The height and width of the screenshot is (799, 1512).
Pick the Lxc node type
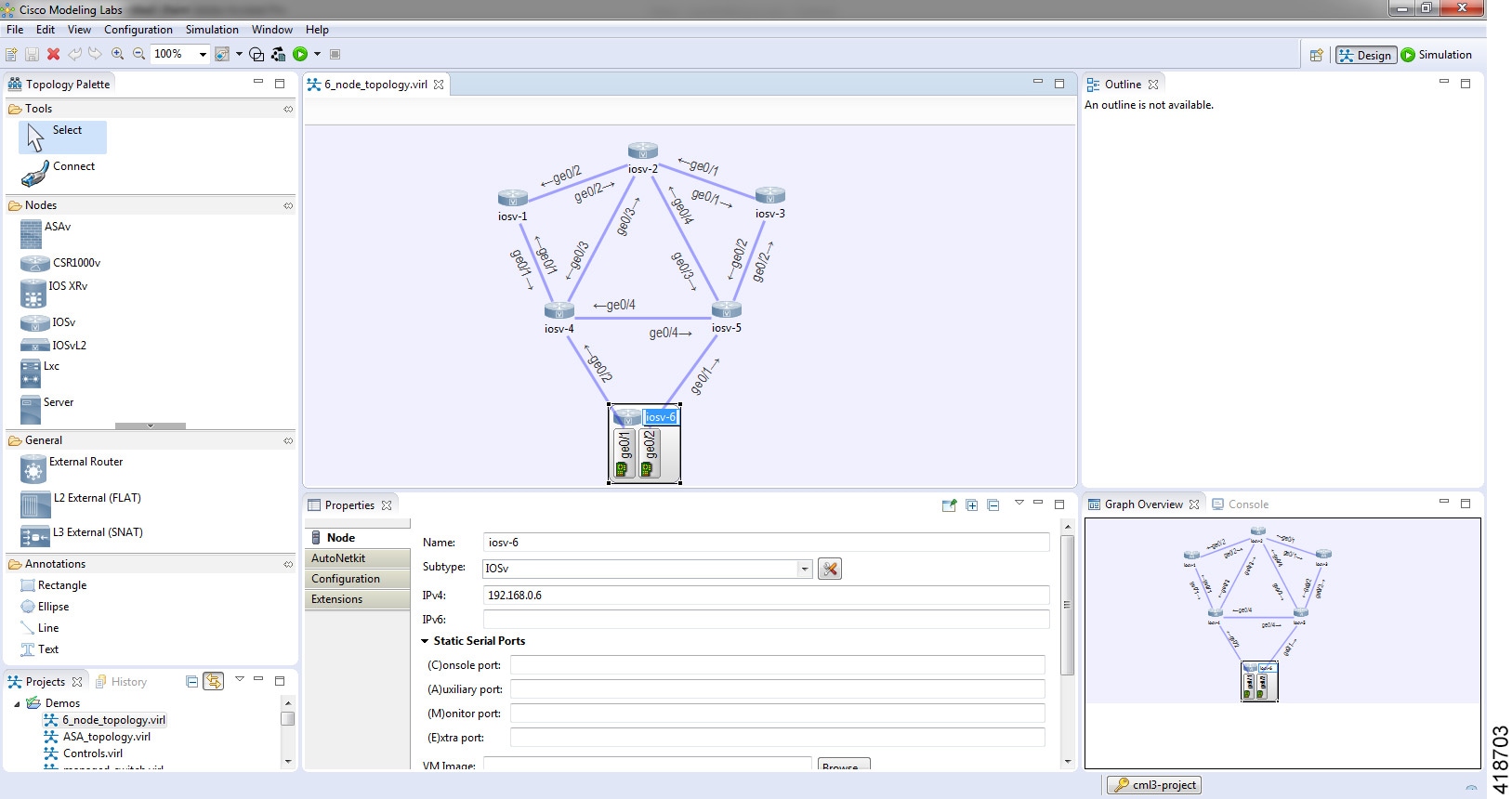40,373
